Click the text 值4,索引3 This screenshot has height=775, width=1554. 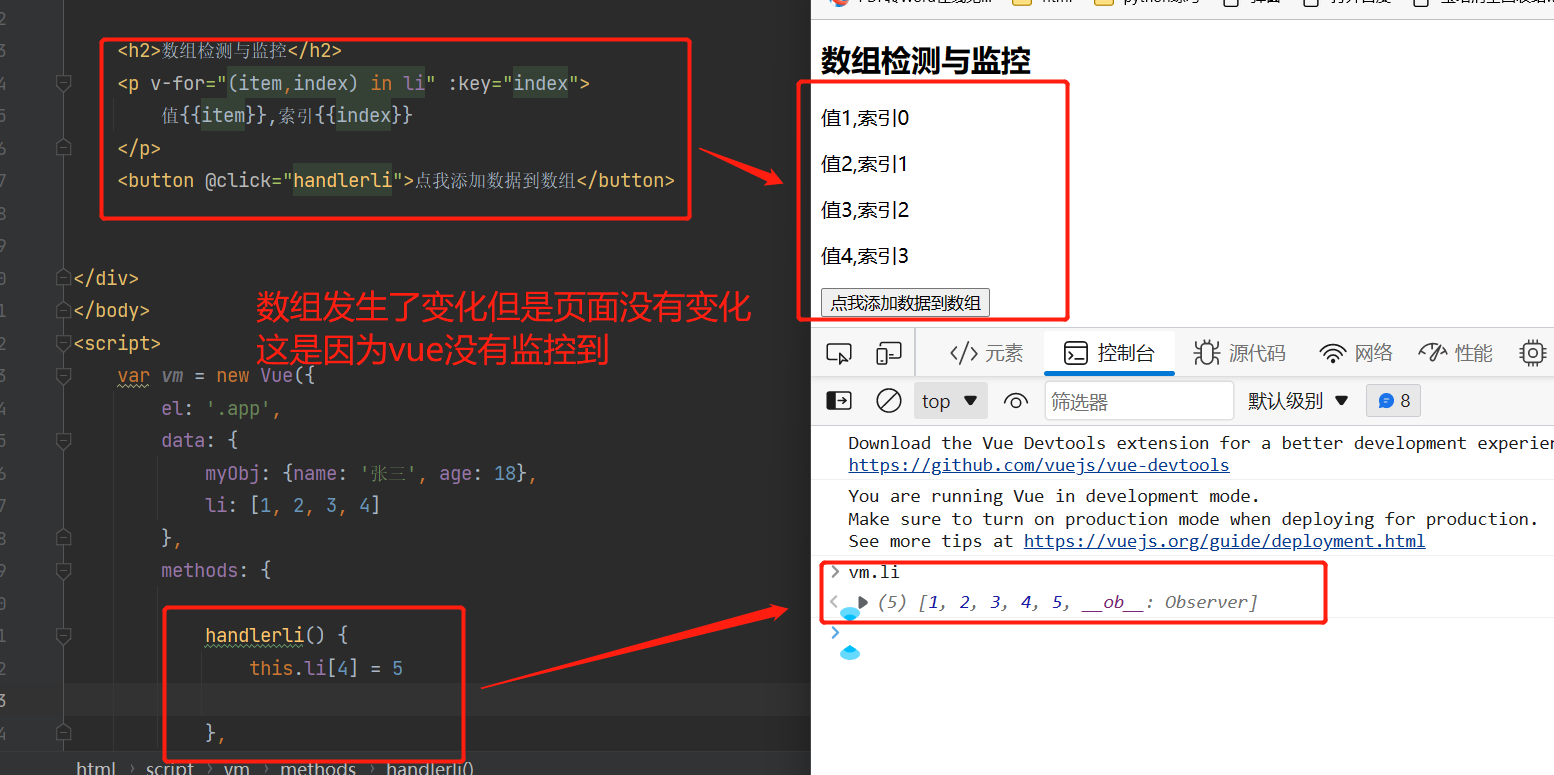[865, 256]
